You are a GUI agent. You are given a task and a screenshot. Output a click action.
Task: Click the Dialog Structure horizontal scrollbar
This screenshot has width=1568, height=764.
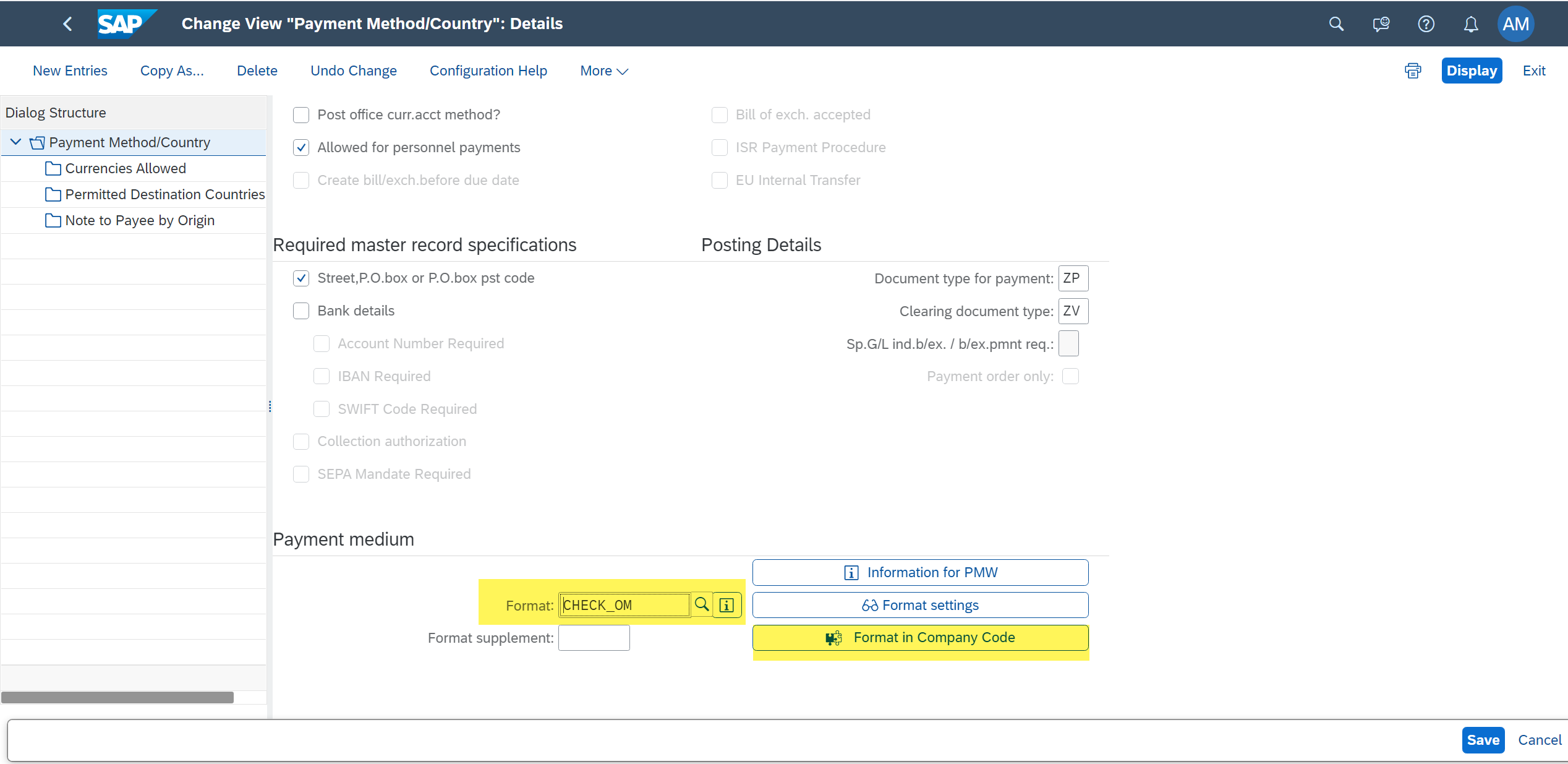pos(117,697)
